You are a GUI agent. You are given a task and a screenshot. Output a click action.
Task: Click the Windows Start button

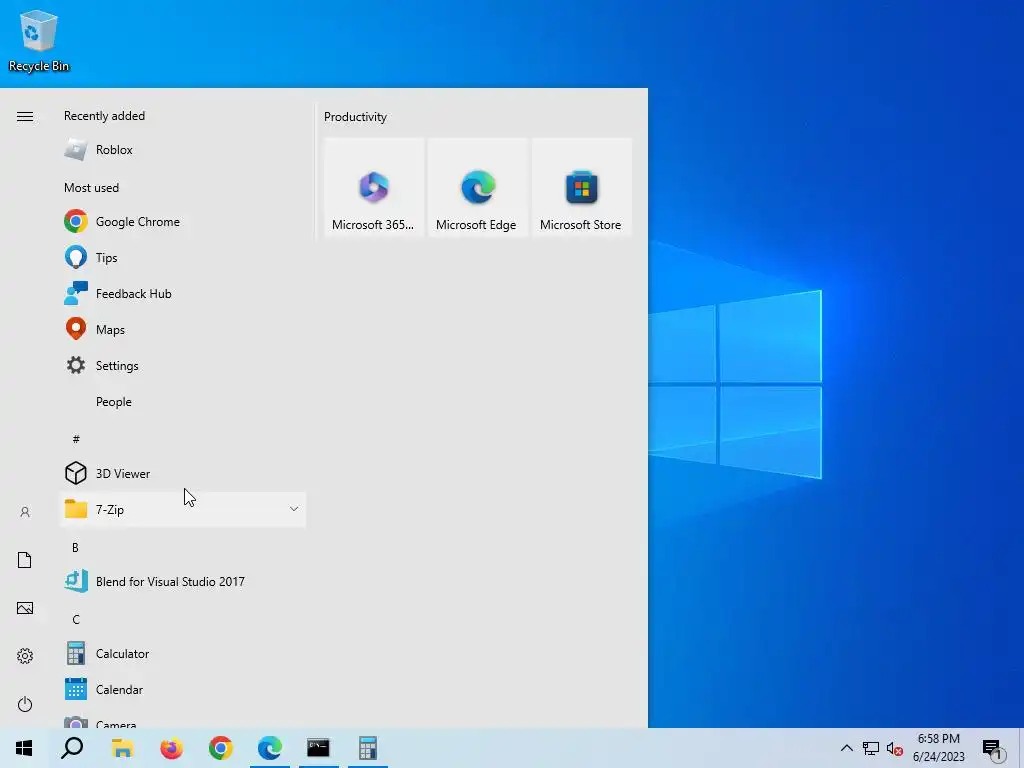click(24, 748)
